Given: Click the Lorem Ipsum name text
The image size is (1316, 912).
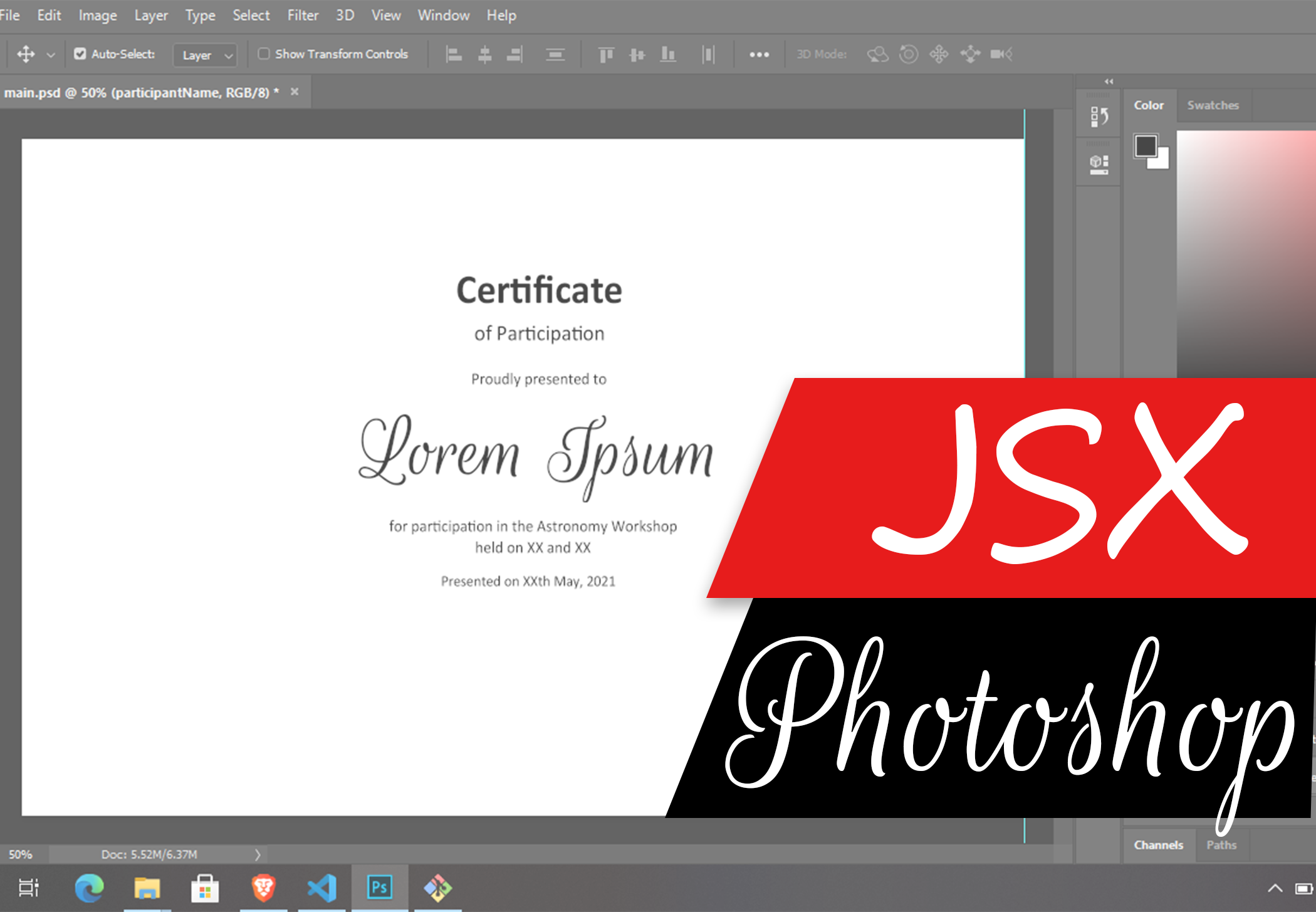Looking at the screenshot, I should (x=536, y=458).
